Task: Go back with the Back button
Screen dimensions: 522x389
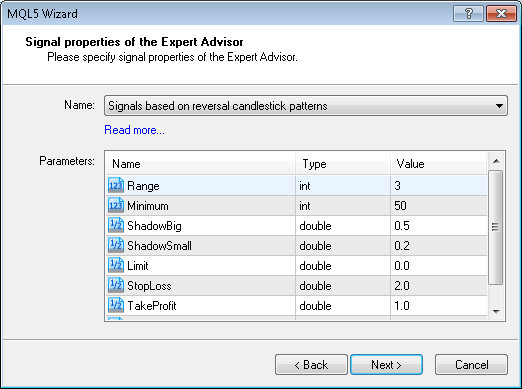Action: click(311, 365)
